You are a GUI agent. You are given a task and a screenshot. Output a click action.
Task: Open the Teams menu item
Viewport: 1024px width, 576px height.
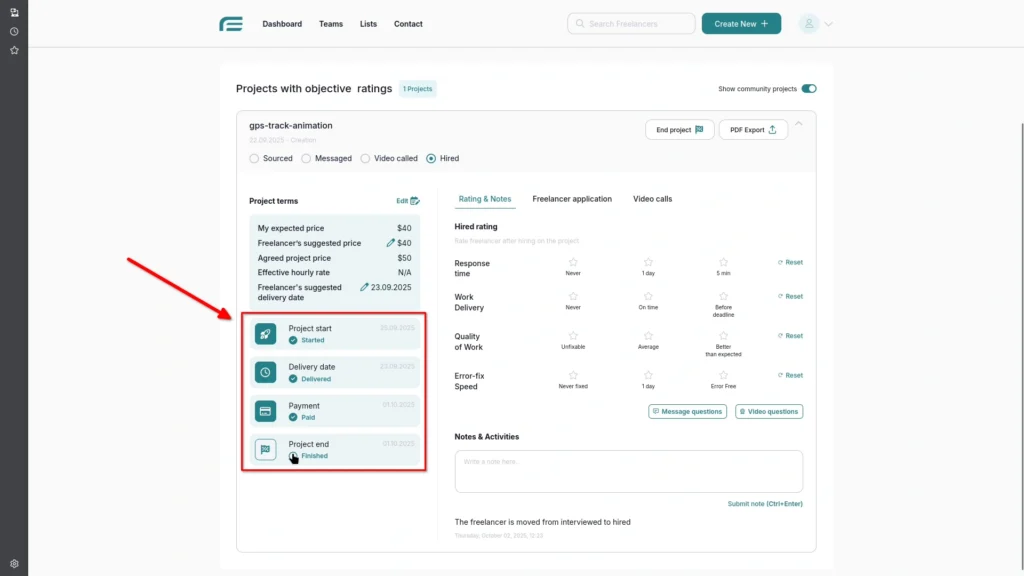[x=331, y=24]
